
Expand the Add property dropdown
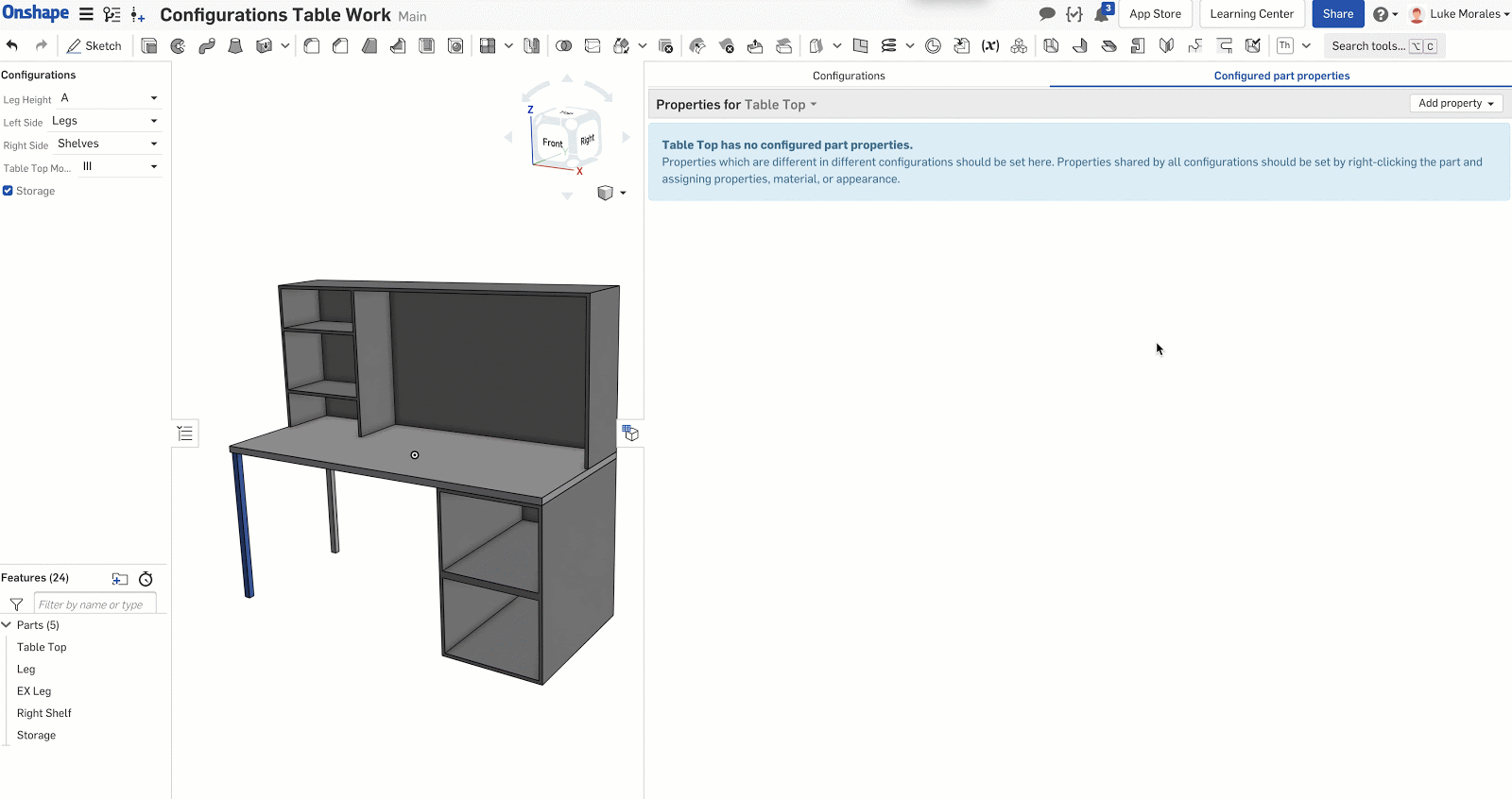pos(1455,104)
